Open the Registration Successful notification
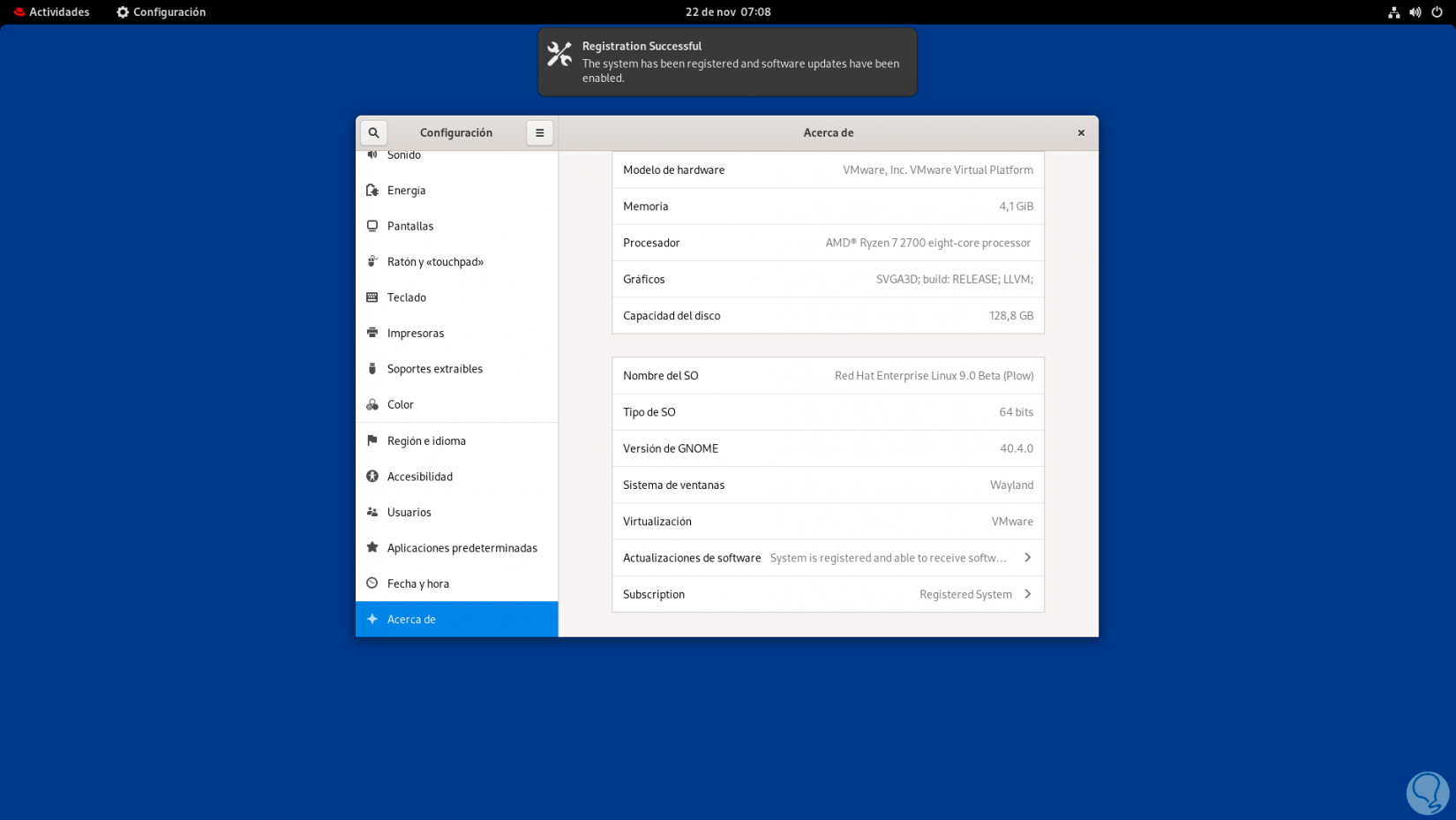 (728, 62)
